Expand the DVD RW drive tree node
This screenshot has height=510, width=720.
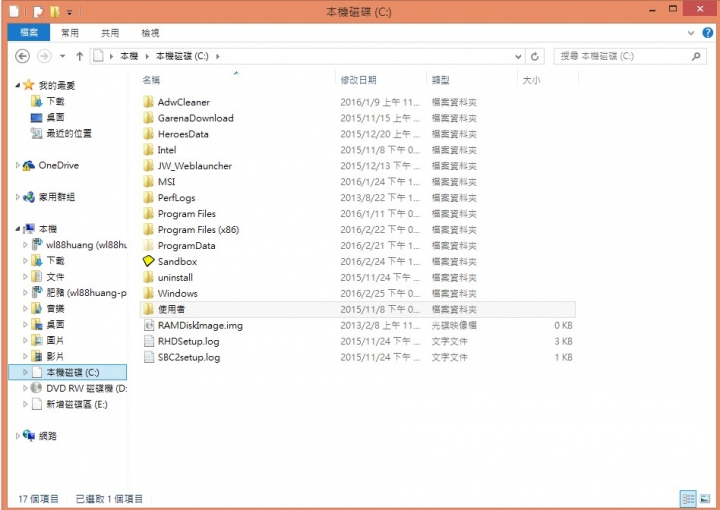(x=25, y=388)
